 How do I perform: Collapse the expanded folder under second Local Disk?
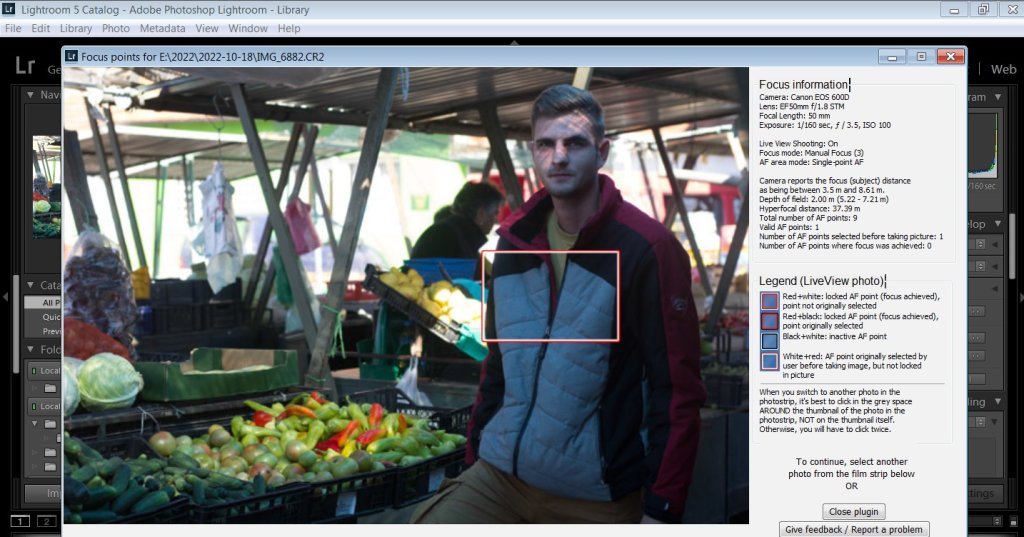point(35,423)
